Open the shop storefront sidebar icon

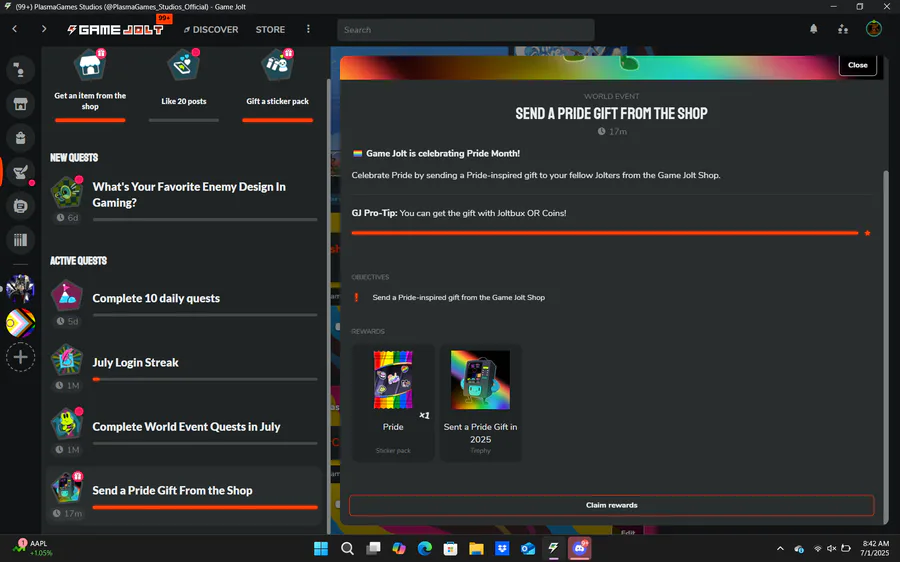20,104
